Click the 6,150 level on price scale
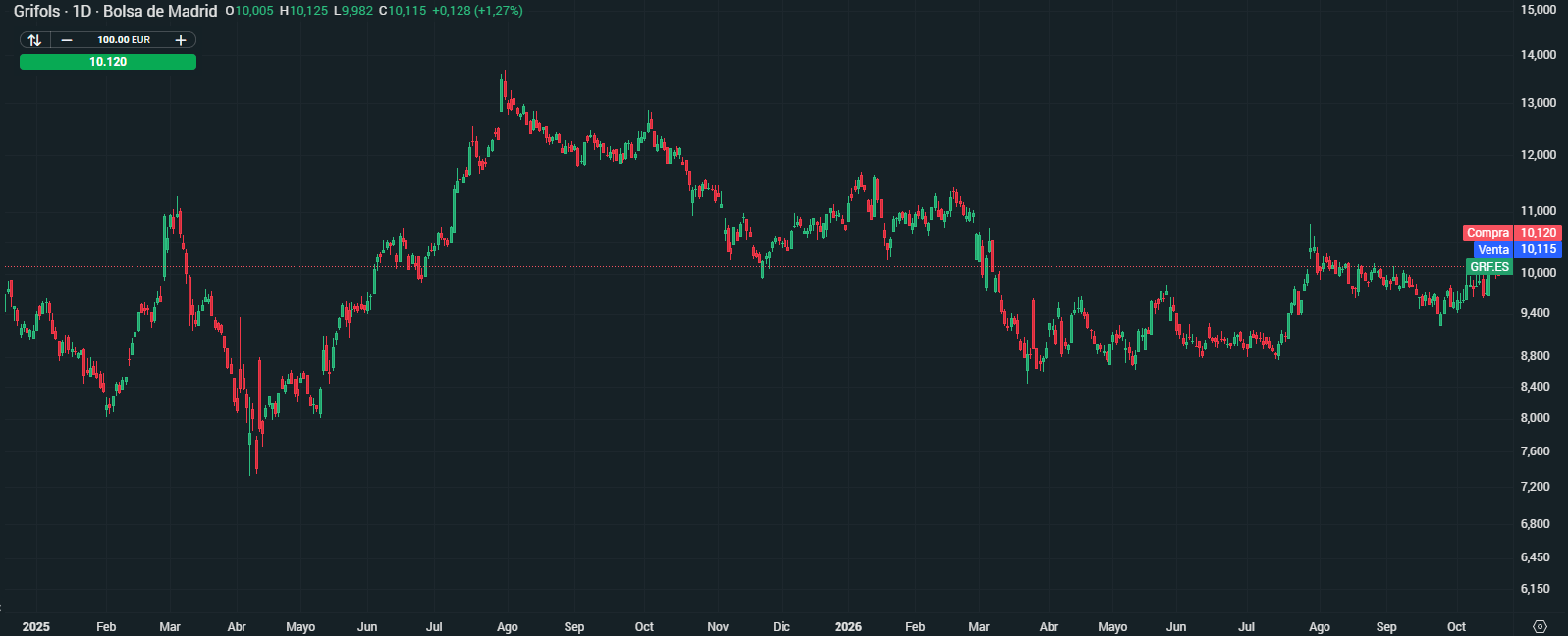 1536,589
